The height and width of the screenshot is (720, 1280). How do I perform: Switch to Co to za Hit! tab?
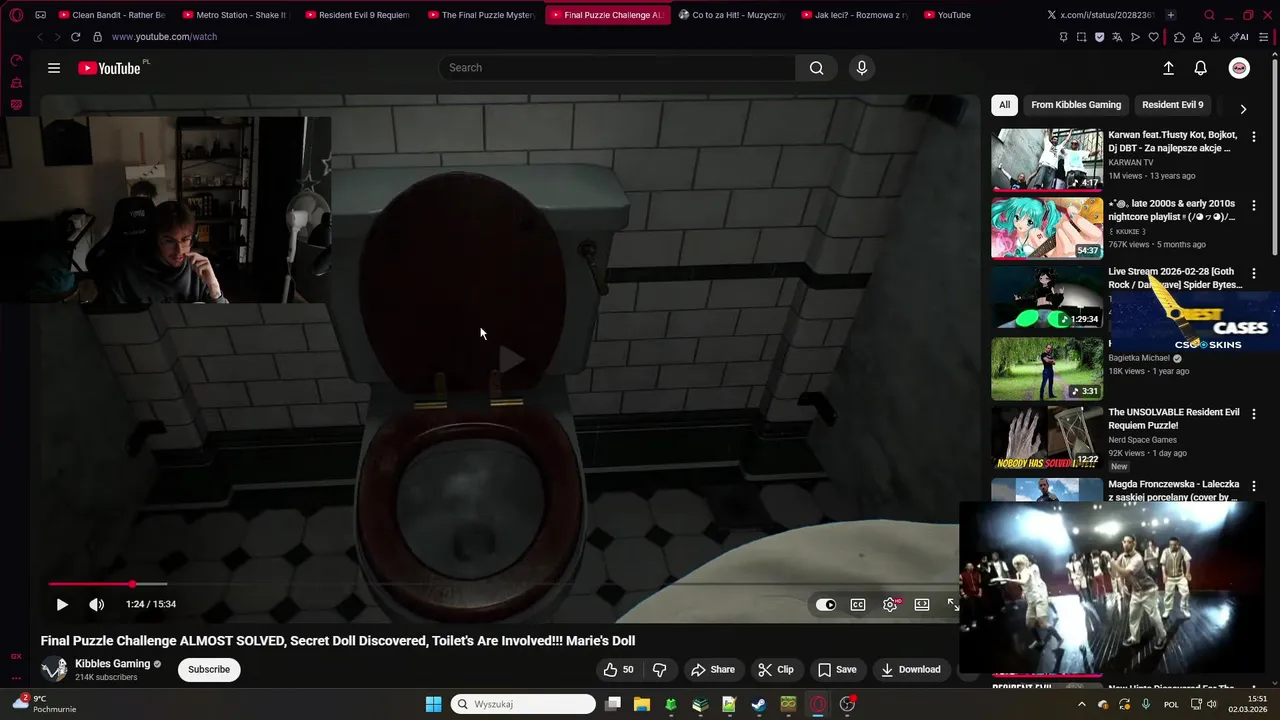732,15
